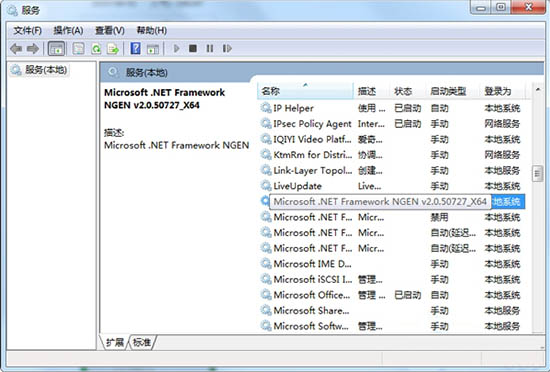Screen dimensions: 550x372
Task: Open the blue Help question-mark icon
Action: tap(135, 48)
